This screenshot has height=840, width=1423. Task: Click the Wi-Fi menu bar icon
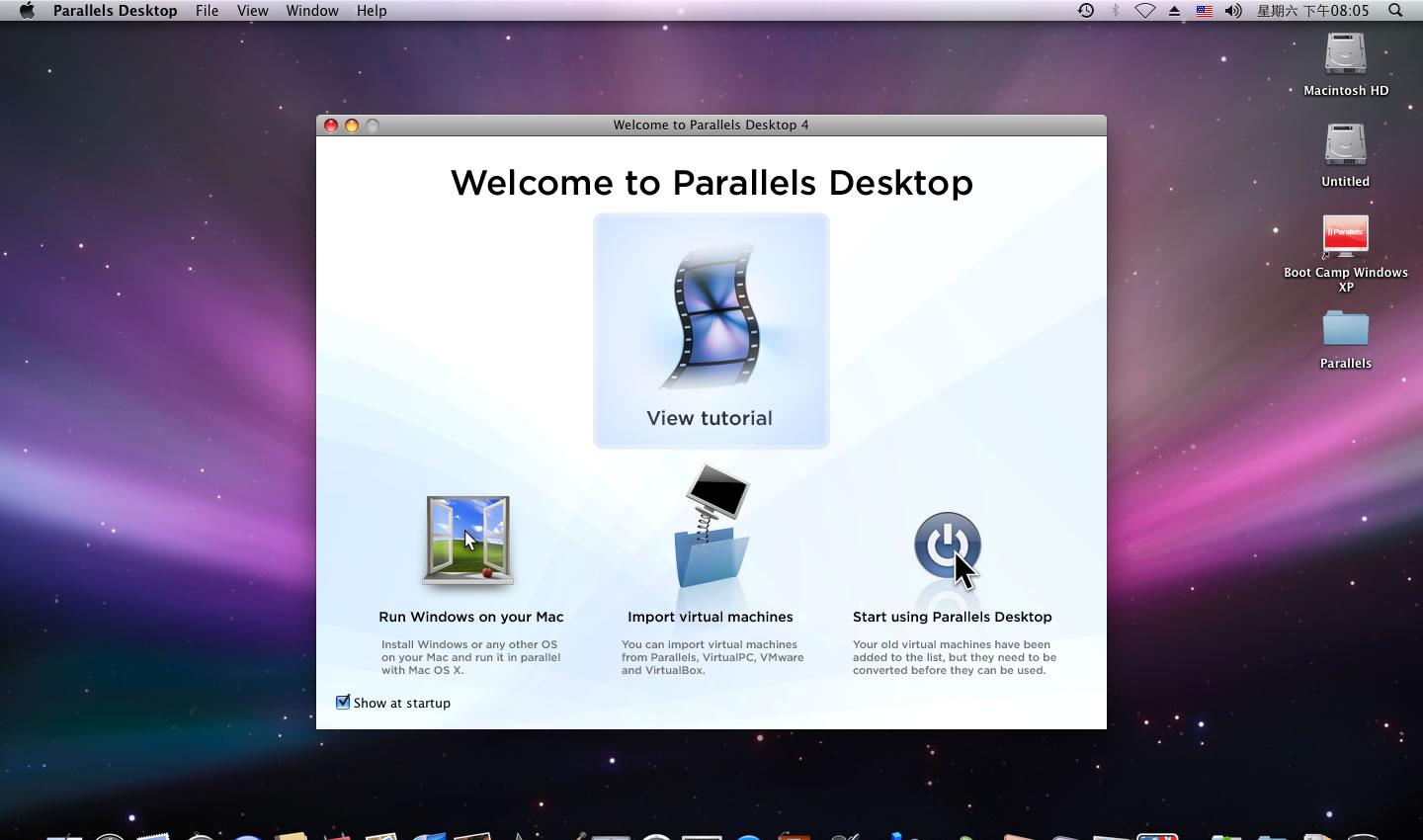coord(1144,11)
